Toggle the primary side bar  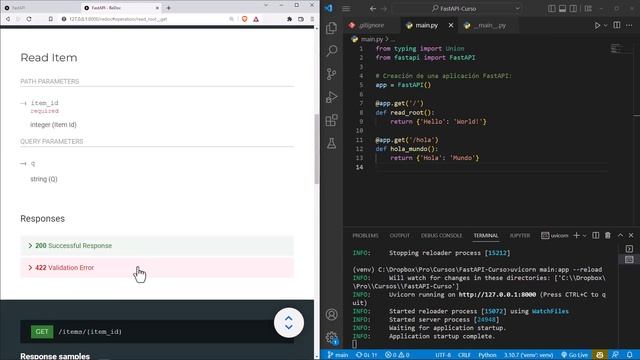point(552,9)
